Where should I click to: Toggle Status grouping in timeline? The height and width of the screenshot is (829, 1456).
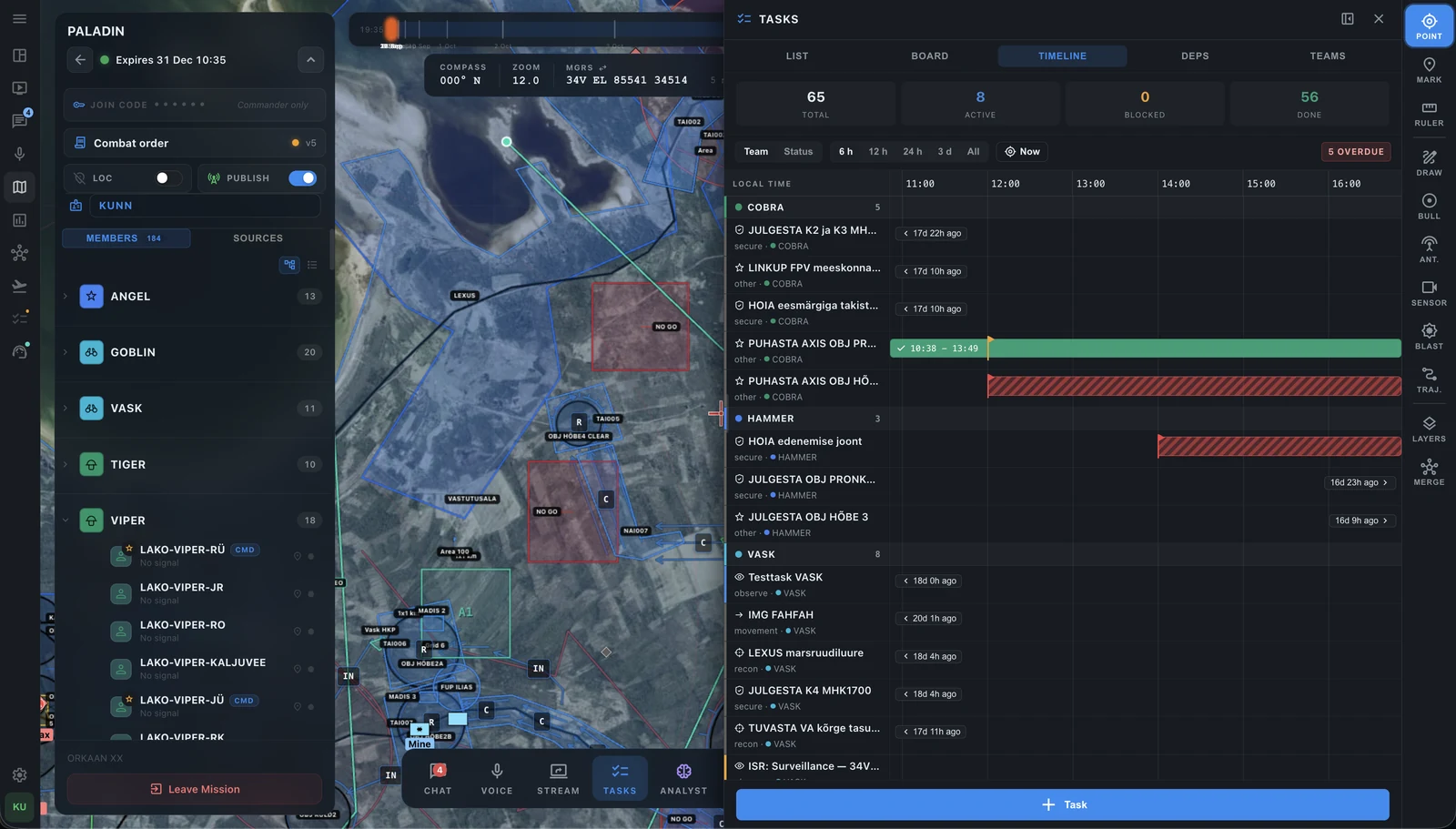[798, 152]
